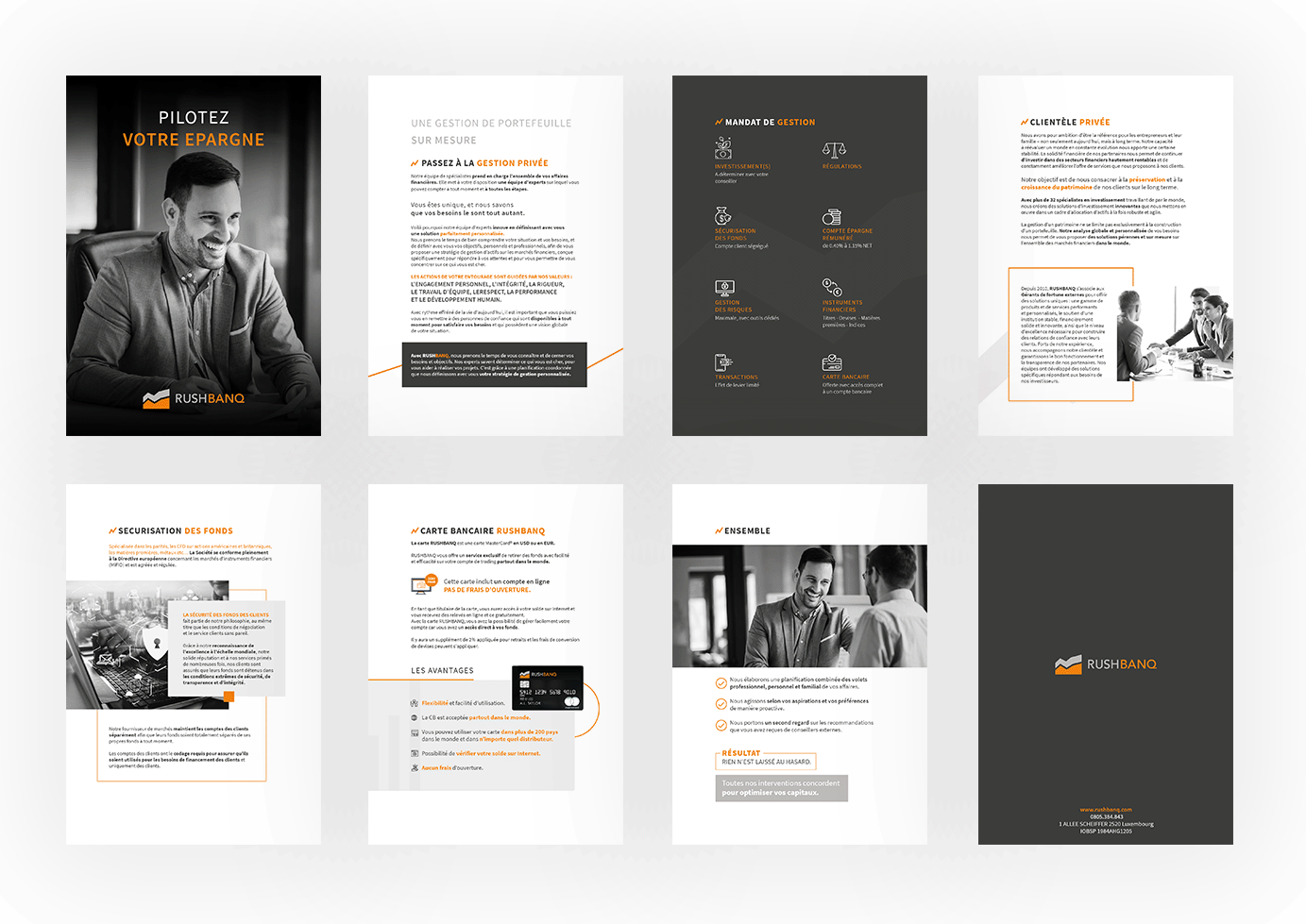Image resolution: width=1306 pixels, height=924 pixels.
Task: Click the Instruments financiers currency exchange icon
Action: (x=831, y=287)
